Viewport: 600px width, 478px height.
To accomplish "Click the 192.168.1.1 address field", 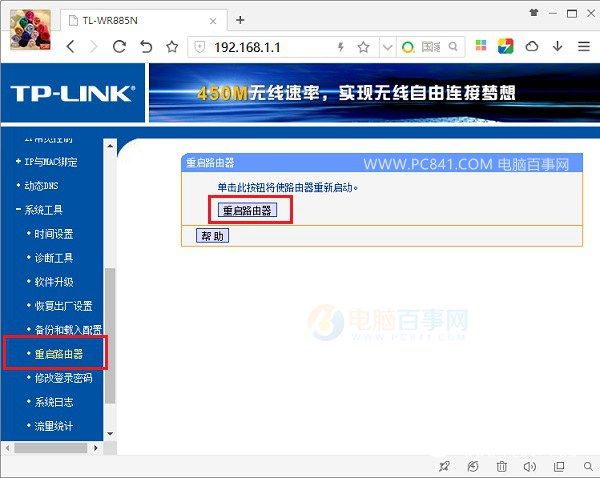I will [x=260, y=46].
